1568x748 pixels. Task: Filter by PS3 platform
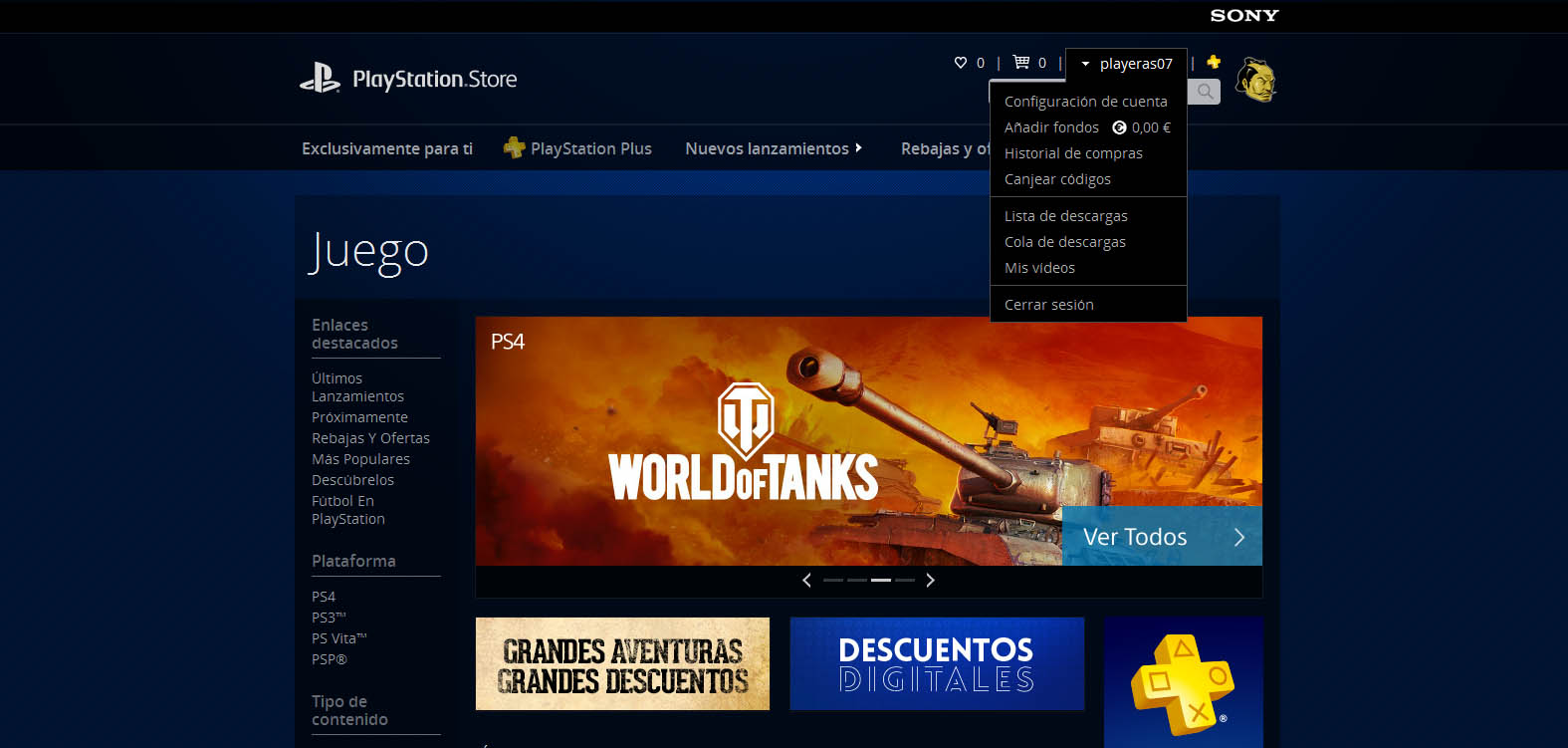(x=329, y=618)
